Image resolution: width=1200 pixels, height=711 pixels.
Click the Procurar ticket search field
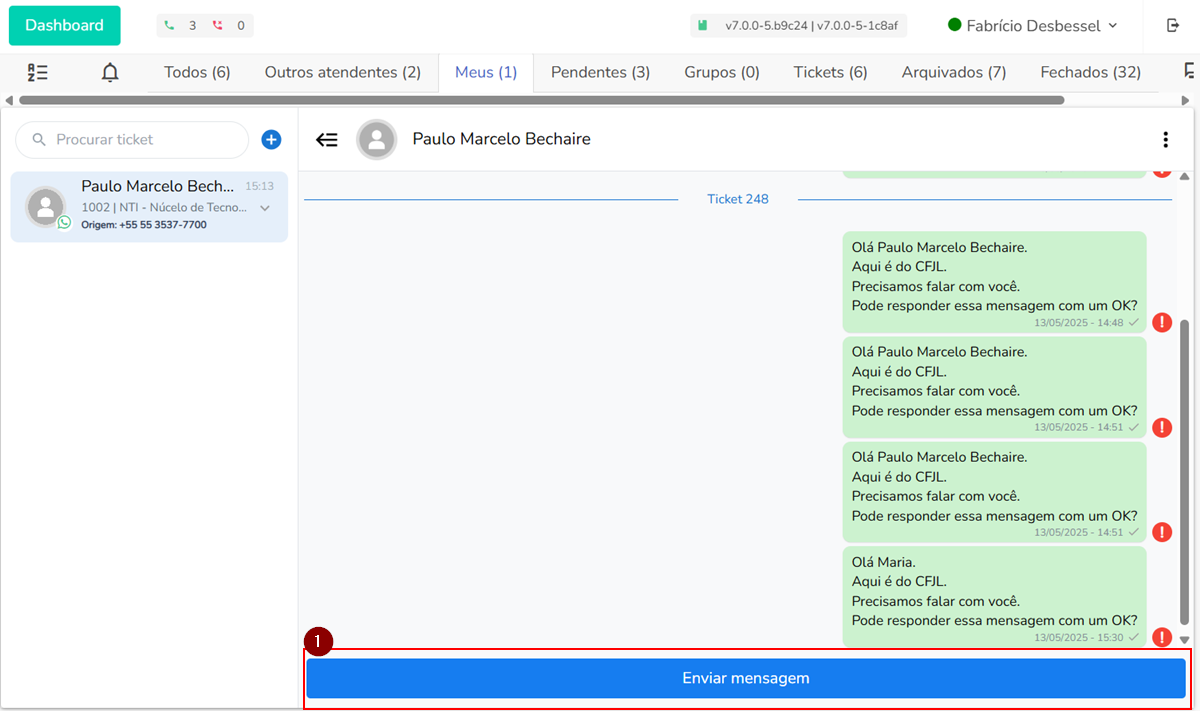point(140,140)
